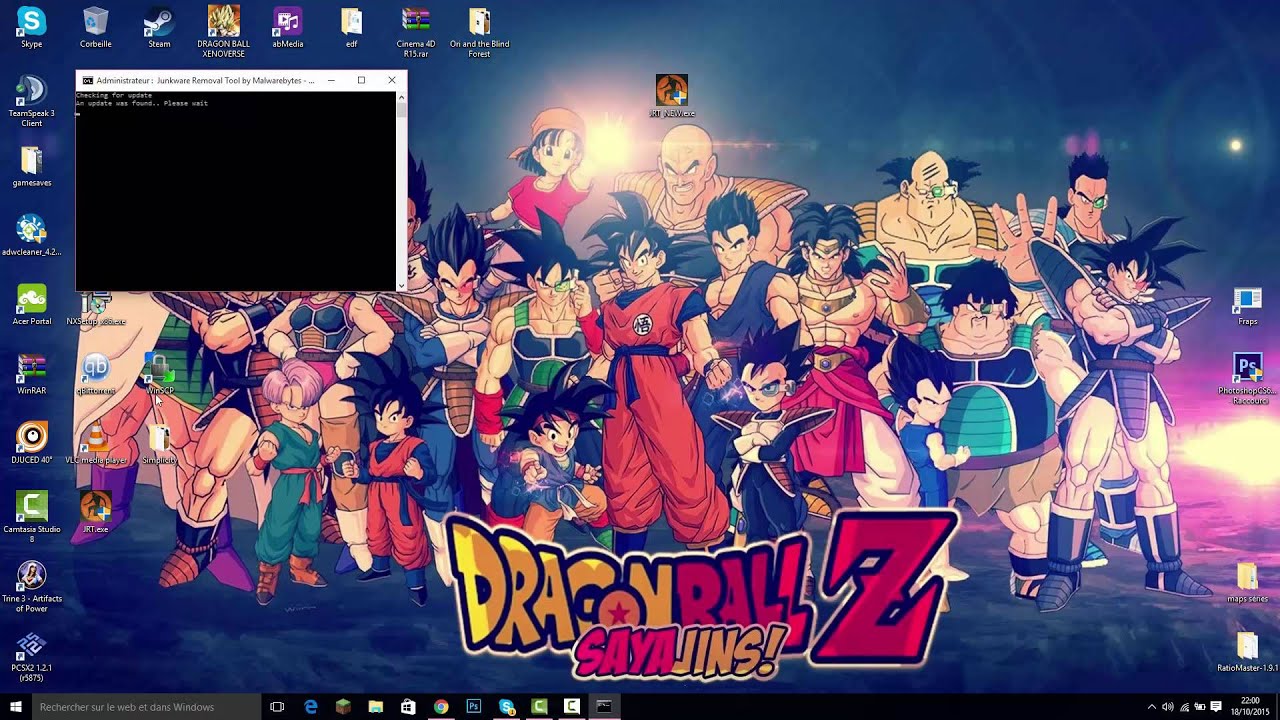This screenshot has width=1280, height=720.
Task: Open the Photoshop CS6 shortcut
Action: pos(1247,378)
